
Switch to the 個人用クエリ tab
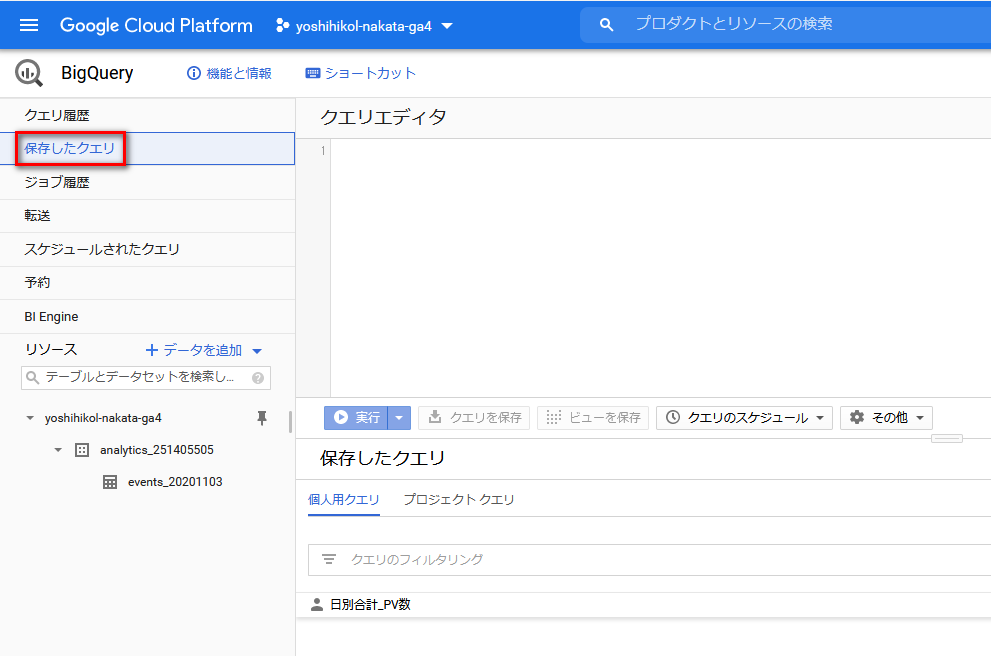(344, 500)
